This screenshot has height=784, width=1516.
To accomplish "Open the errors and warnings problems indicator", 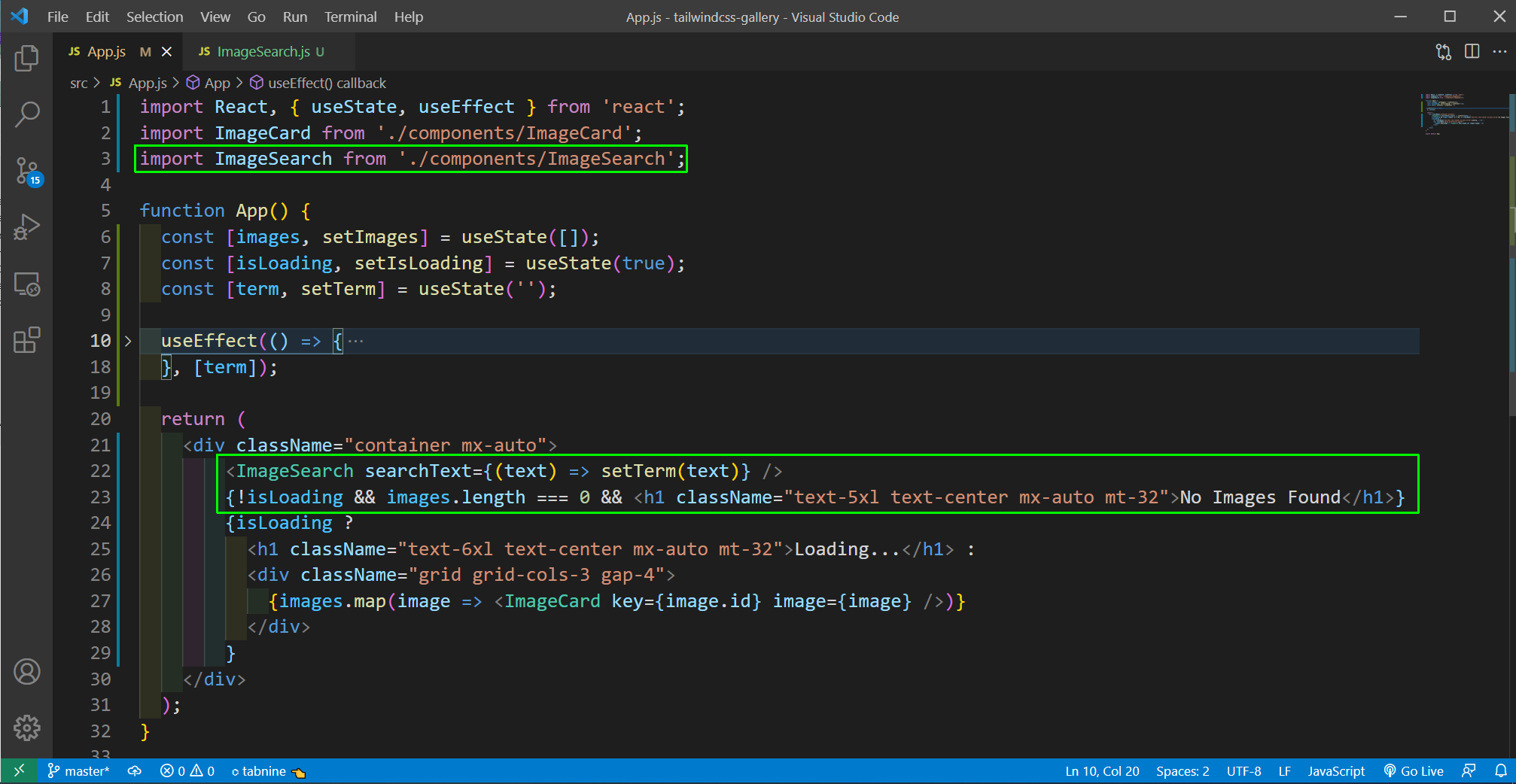I will click(x=187, y=771).
